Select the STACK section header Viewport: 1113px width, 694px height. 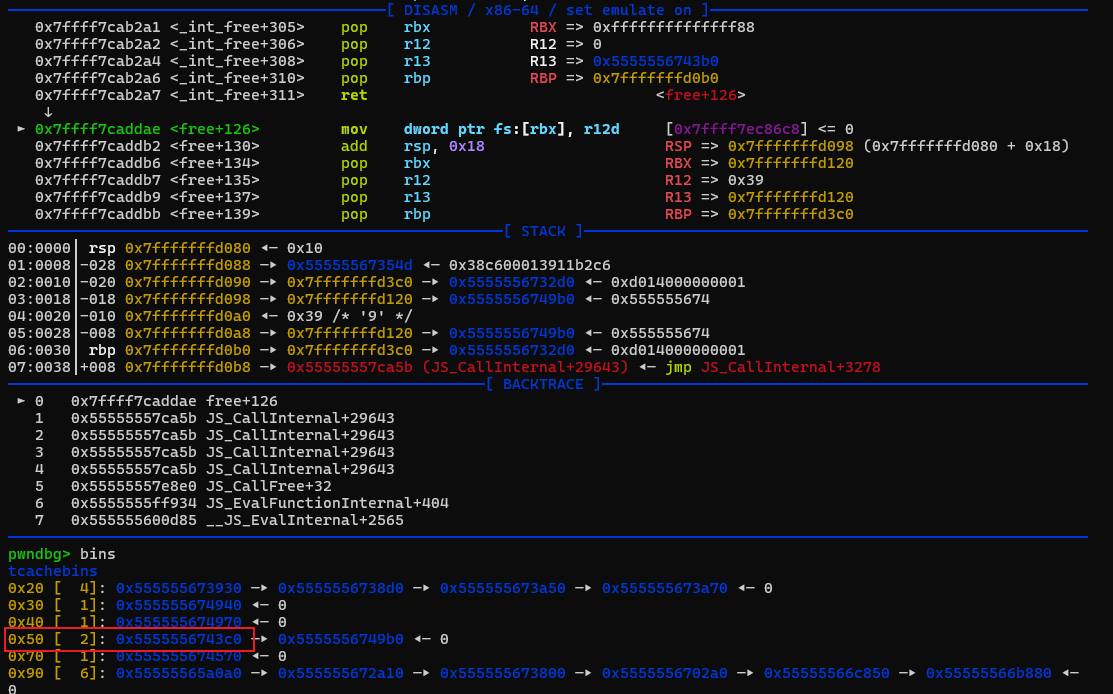click(543, 231)
